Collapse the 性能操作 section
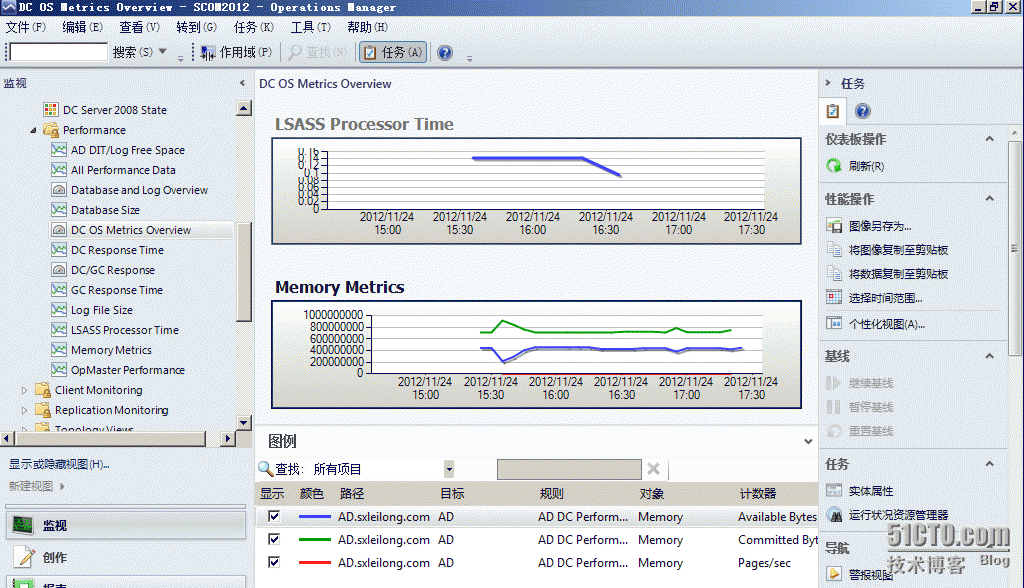The image size is (1024, 588). [x=989, y=198]
